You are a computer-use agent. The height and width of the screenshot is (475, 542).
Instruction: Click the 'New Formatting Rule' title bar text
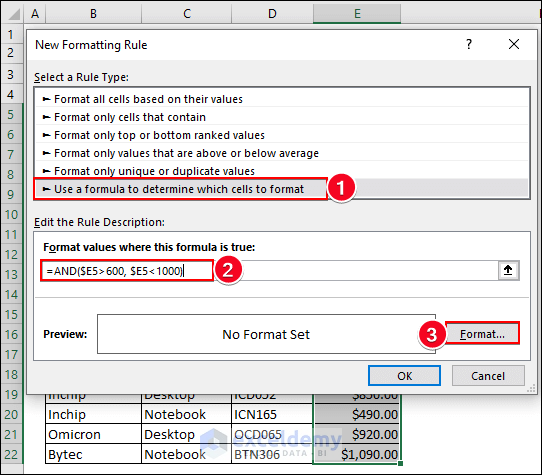[x=91, y=45]
